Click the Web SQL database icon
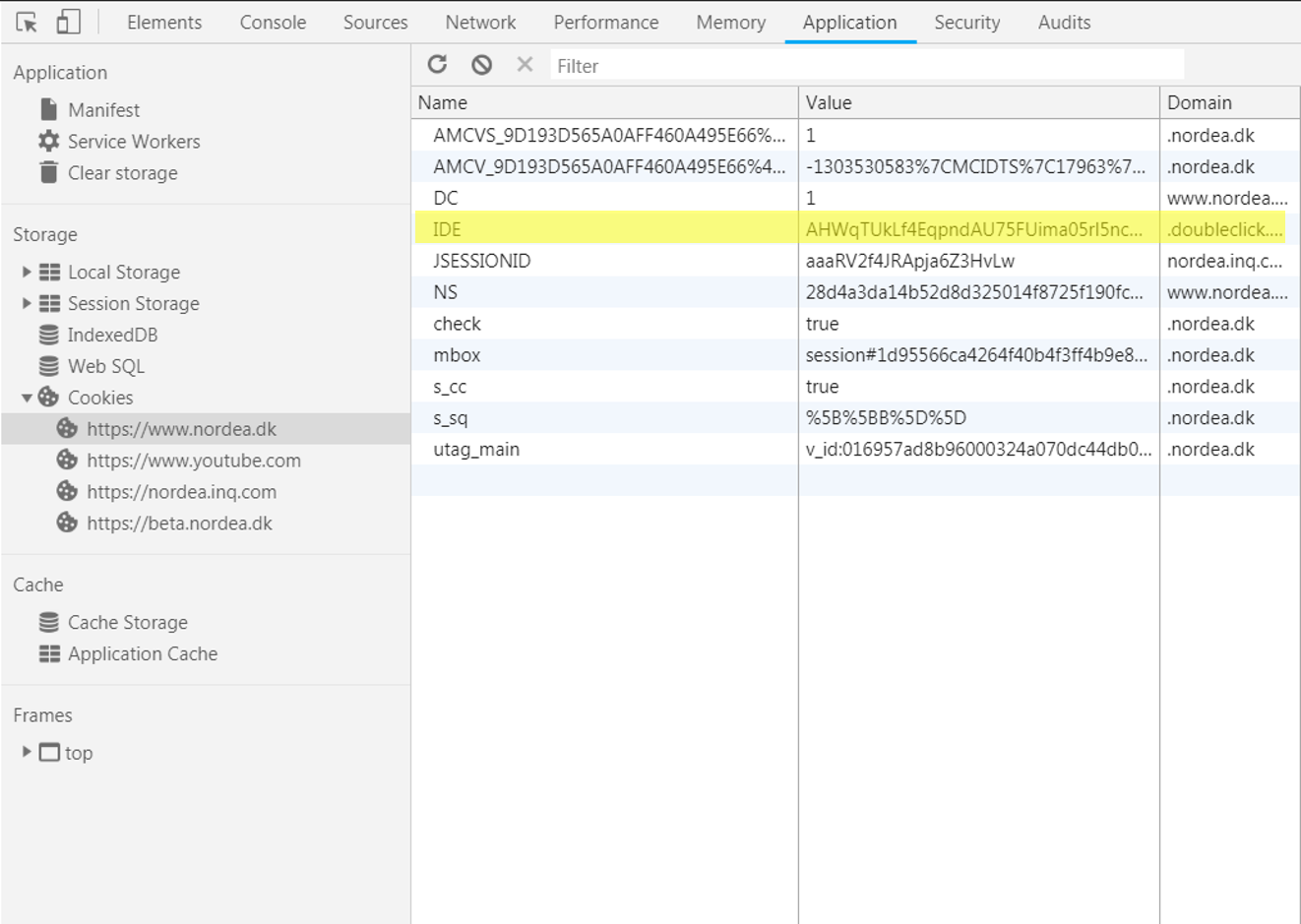 point(48,366)
